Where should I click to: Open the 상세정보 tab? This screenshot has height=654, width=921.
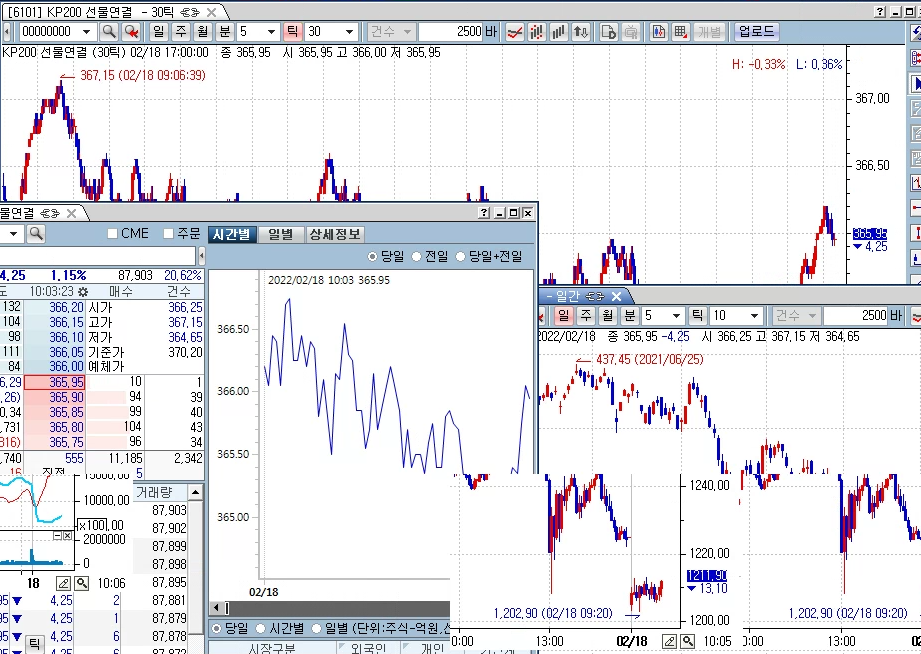tap(334, 234)
